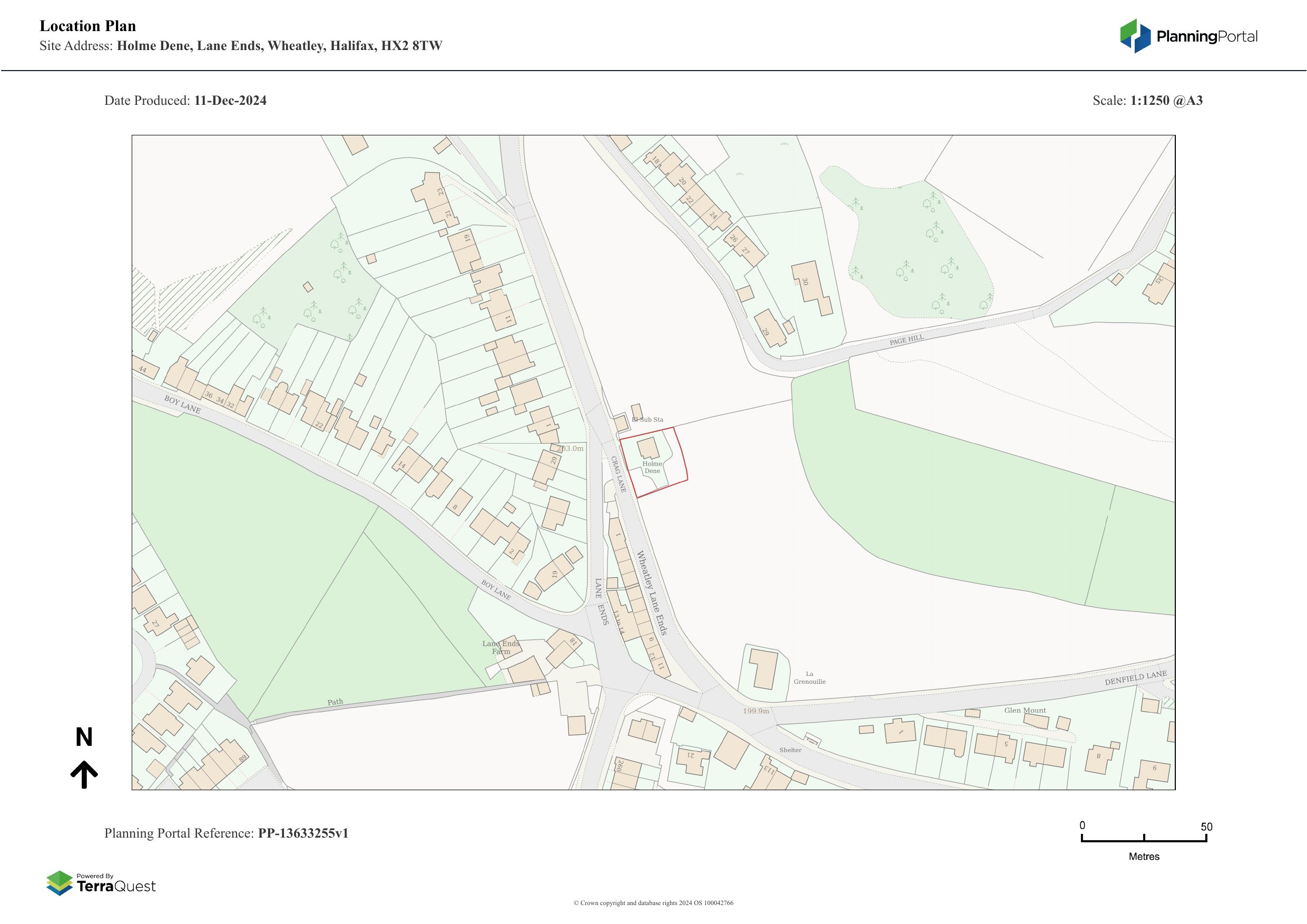Click the Shelter label near junction
The image size is (1307, 924).
point(790,750)
